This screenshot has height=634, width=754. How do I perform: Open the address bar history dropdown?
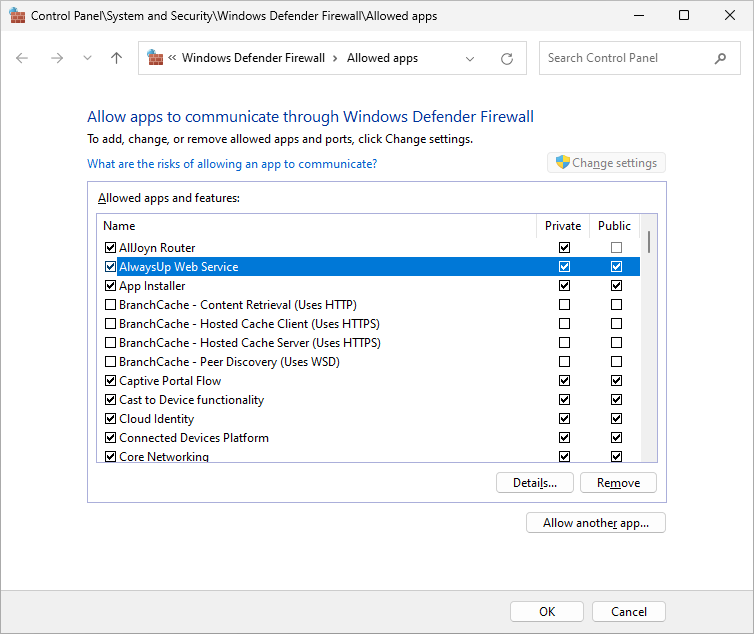470,59
